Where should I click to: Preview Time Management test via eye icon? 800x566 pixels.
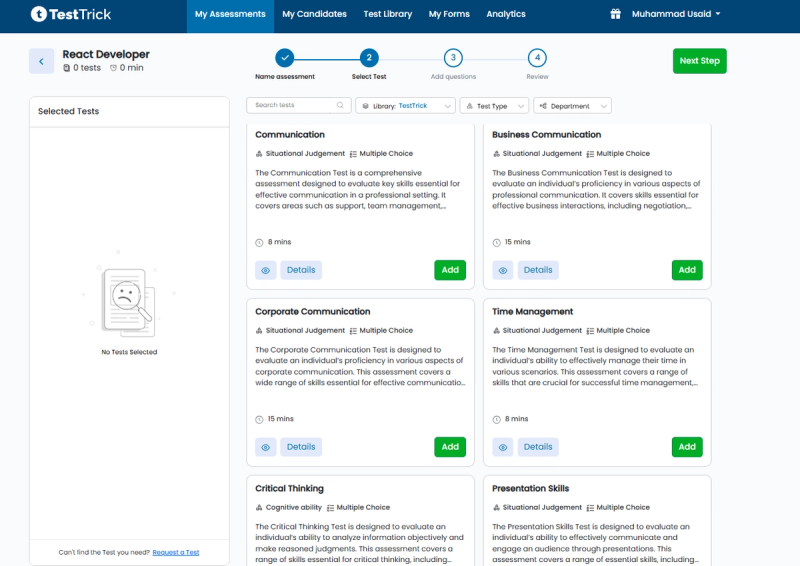click(x=503, y=447)
